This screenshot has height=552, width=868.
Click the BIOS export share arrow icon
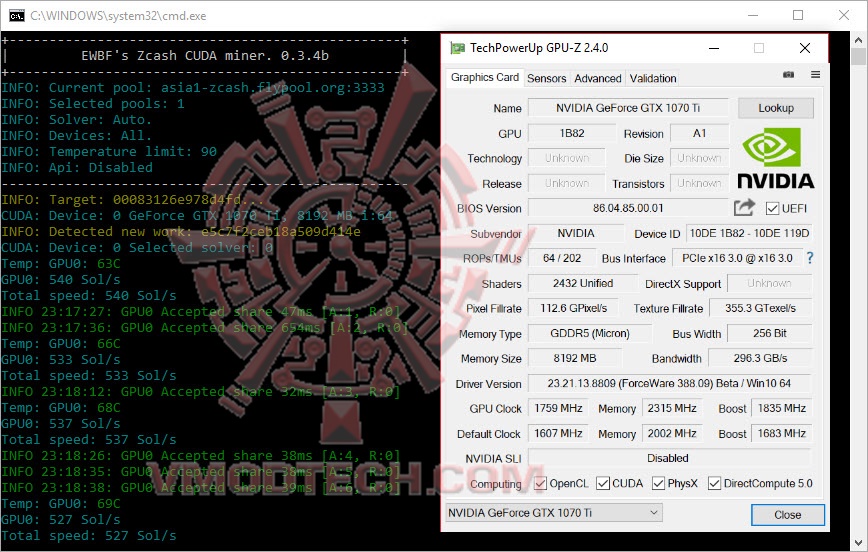click(x=744, y=208)
